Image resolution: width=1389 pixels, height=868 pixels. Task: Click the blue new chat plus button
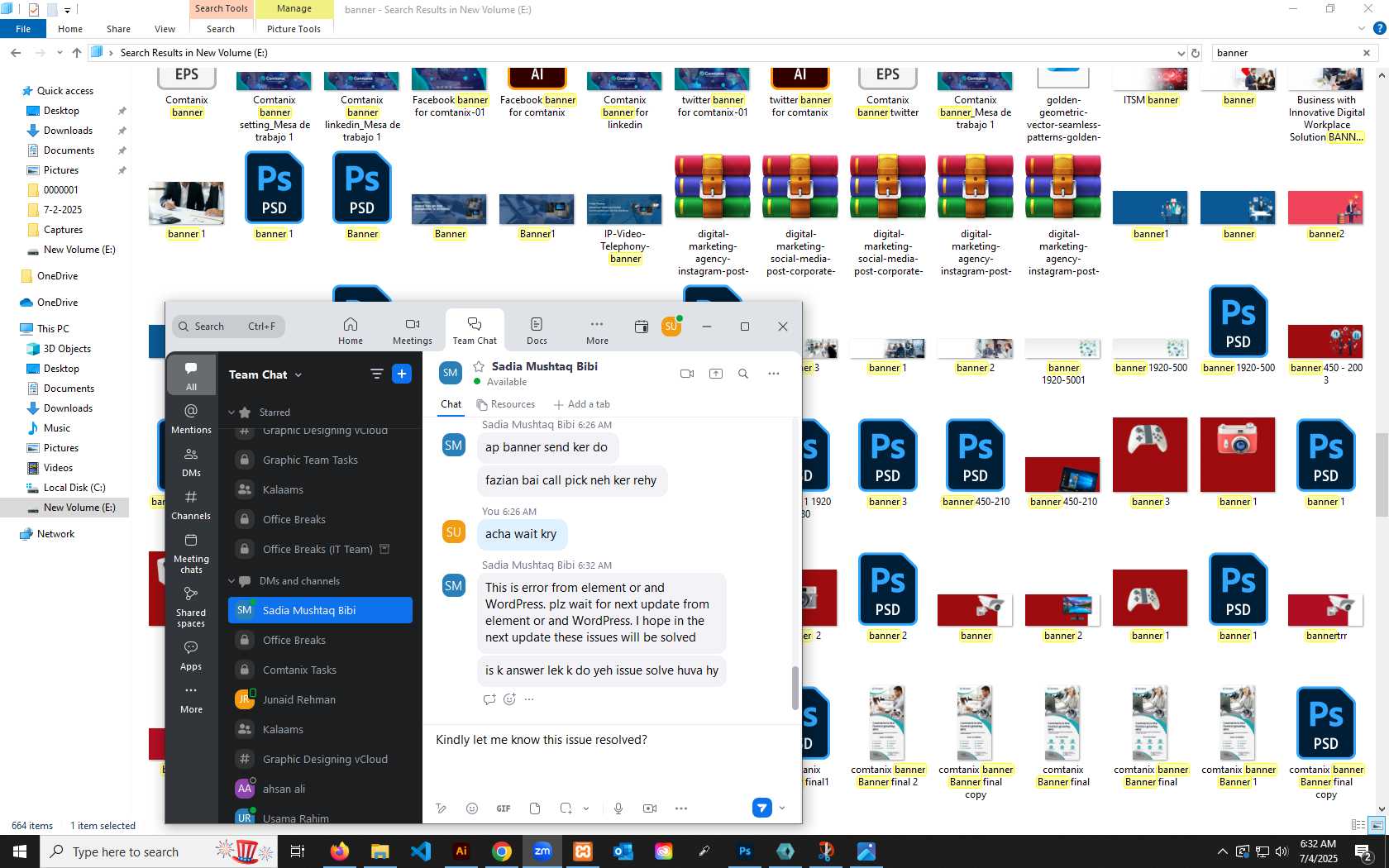pos(402,374)
